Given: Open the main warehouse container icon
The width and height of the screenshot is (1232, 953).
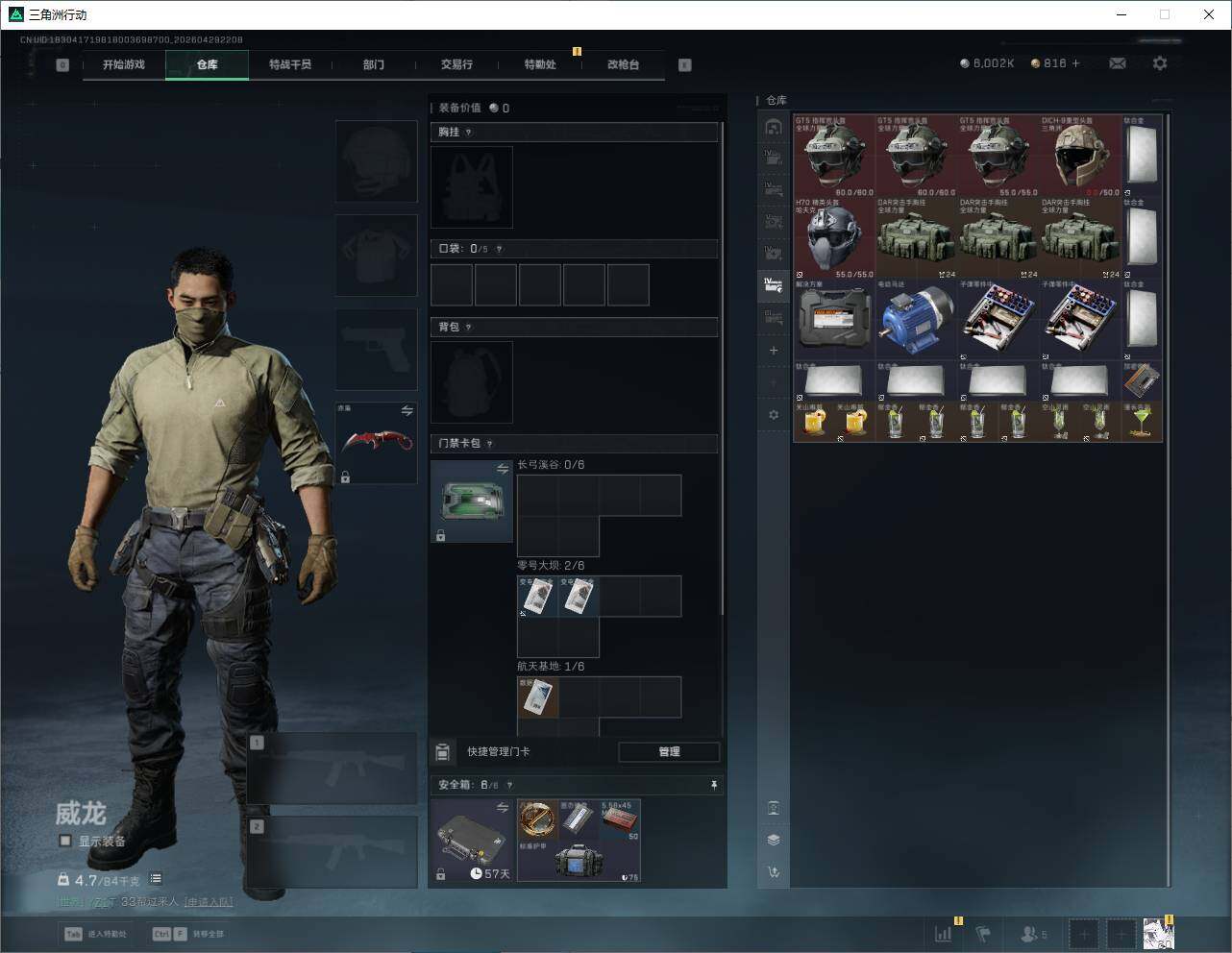Looking at the screenshot, I should click(x=774, y=127).
